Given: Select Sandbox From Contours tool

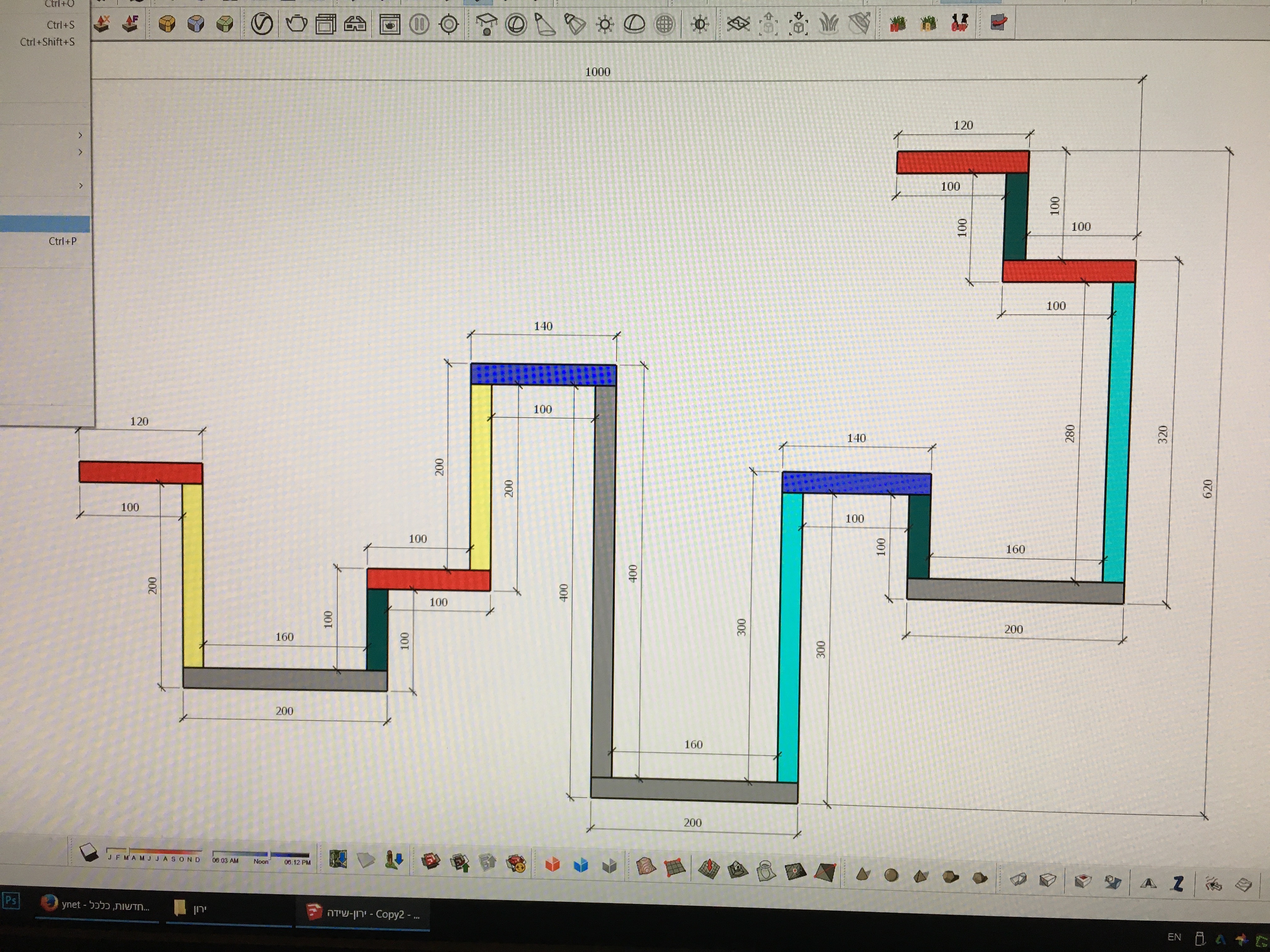Looking at the screenshot, I should pyautogui.click(x=646, y=866).
